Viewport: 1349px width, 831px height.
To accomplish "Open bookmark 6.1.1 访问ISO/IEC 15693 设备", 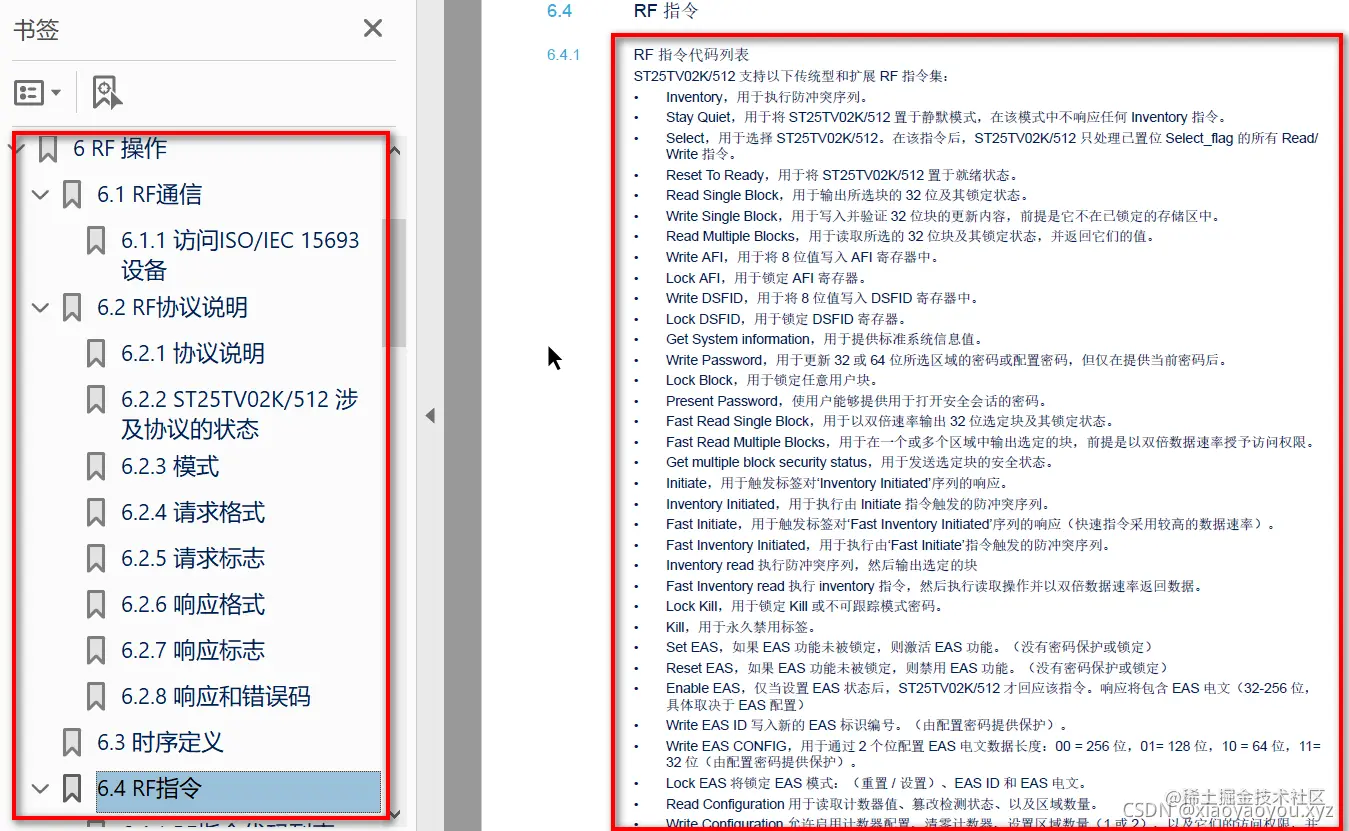I will point(240,255).
